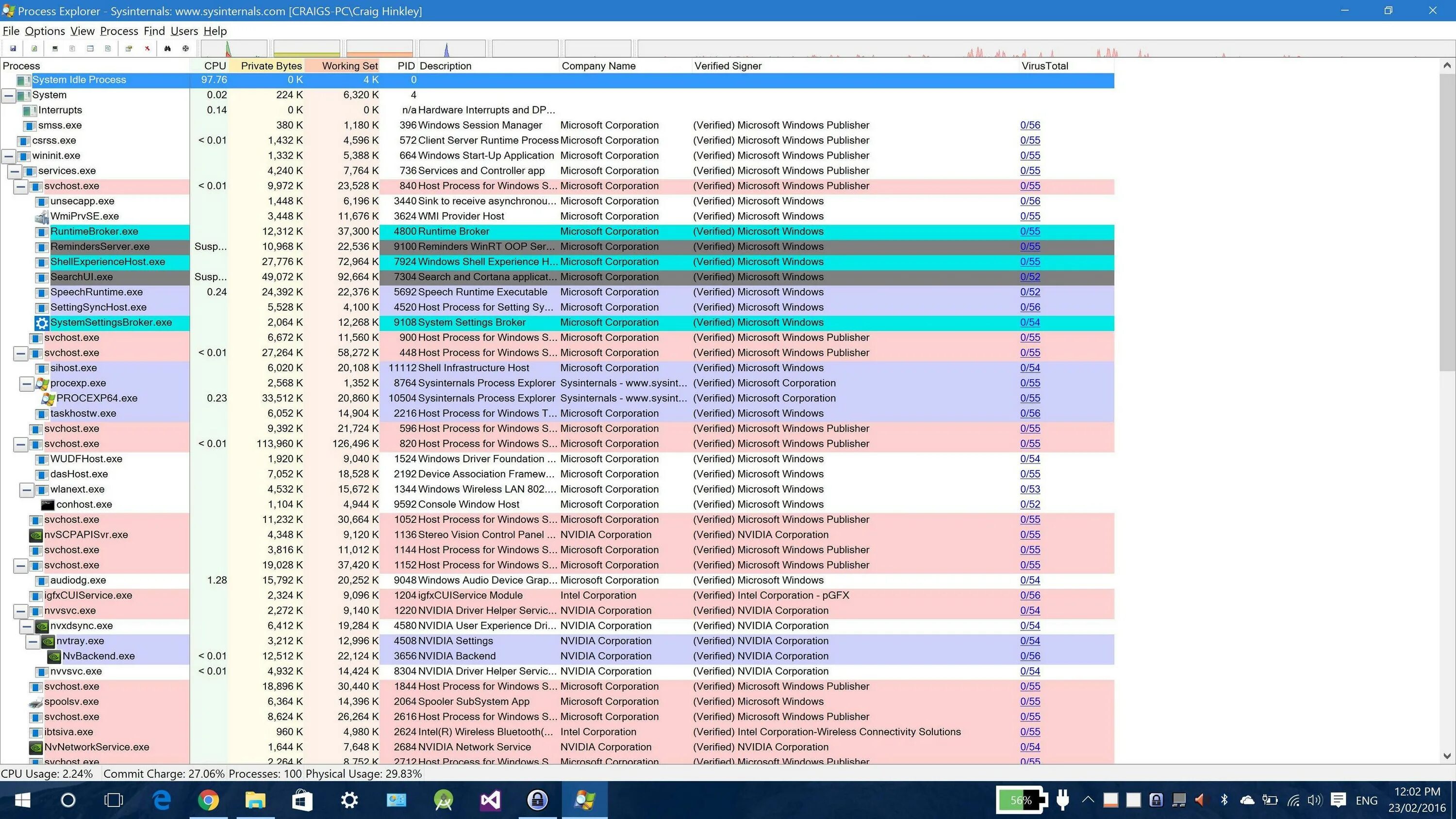Click the Save toolbar icon

[x=13, y=49]
